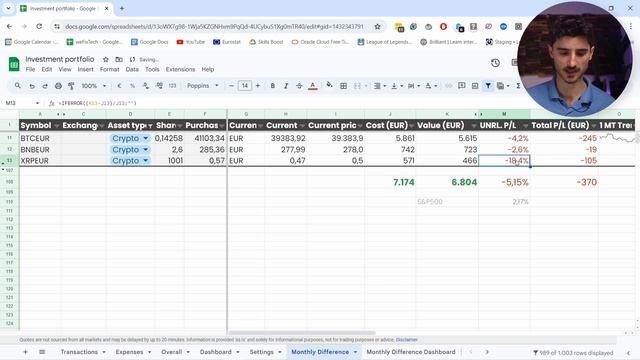The width and height of the screenshot is (640, 360).
Task: Undo the last action
Action: tap(32, 86)
